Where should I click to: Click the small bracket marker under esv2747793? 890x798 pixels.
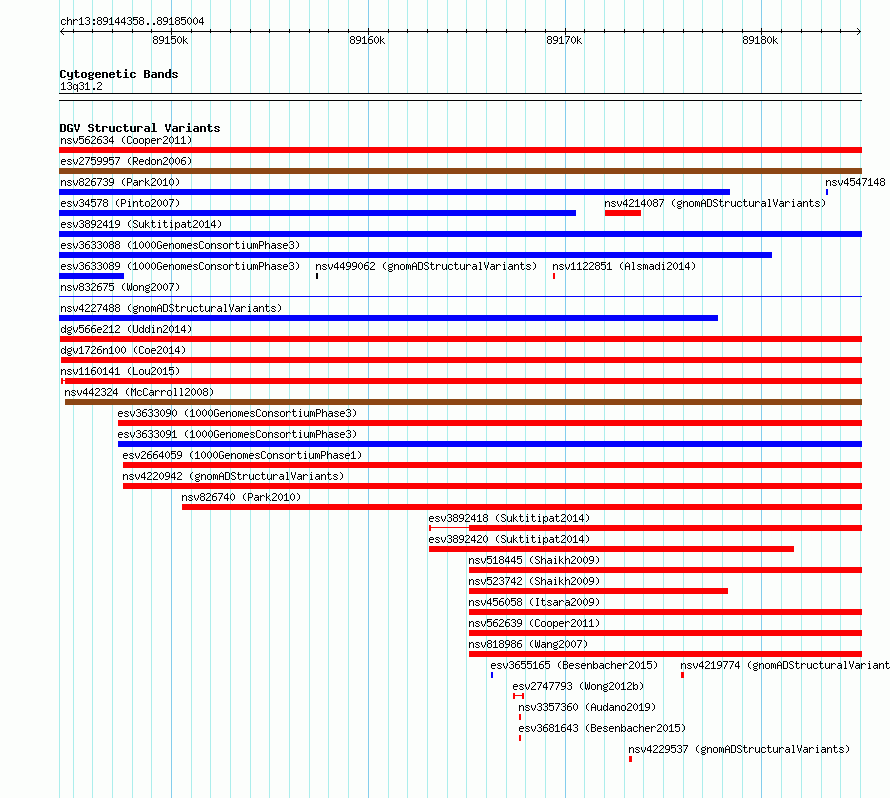[518, 696]
